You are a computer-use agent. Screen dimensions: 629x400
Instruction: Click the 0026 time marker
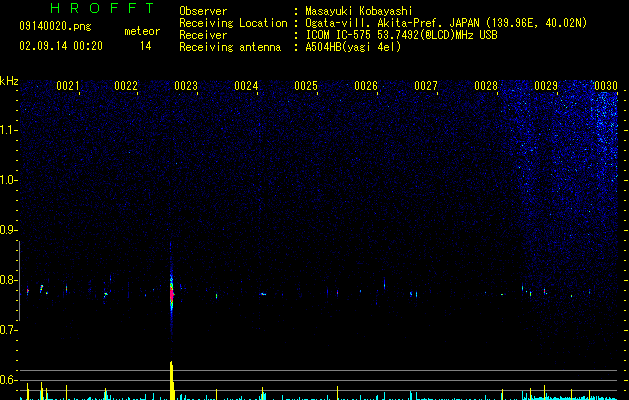tap(366, 86)
